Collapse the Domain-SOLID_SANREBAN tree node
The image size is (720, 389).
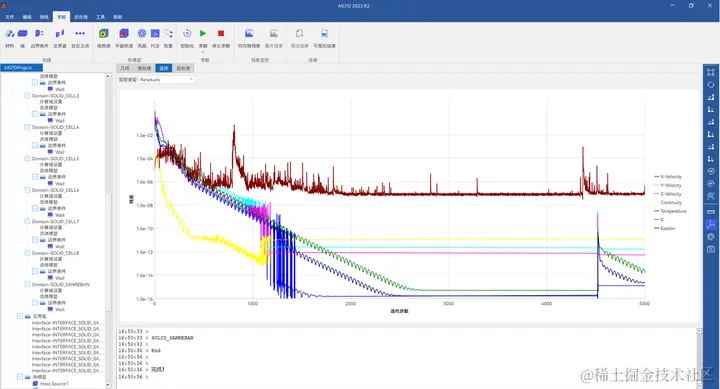tap(27, 284)
